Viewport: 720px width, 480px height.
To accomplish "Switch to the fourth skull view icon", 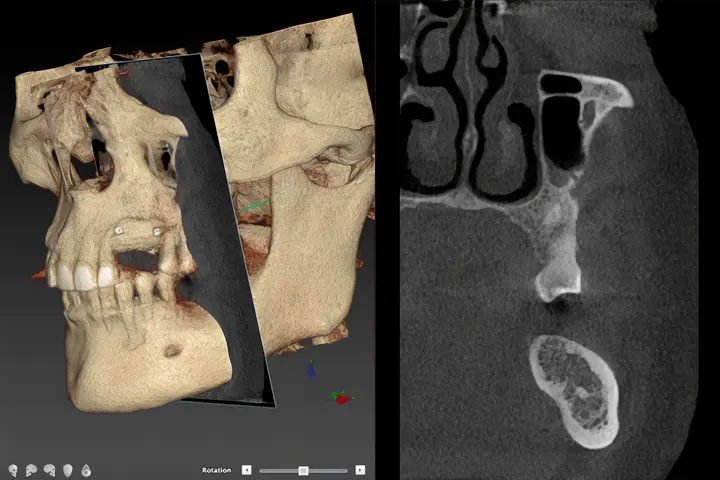I will [x=67, y=470].
